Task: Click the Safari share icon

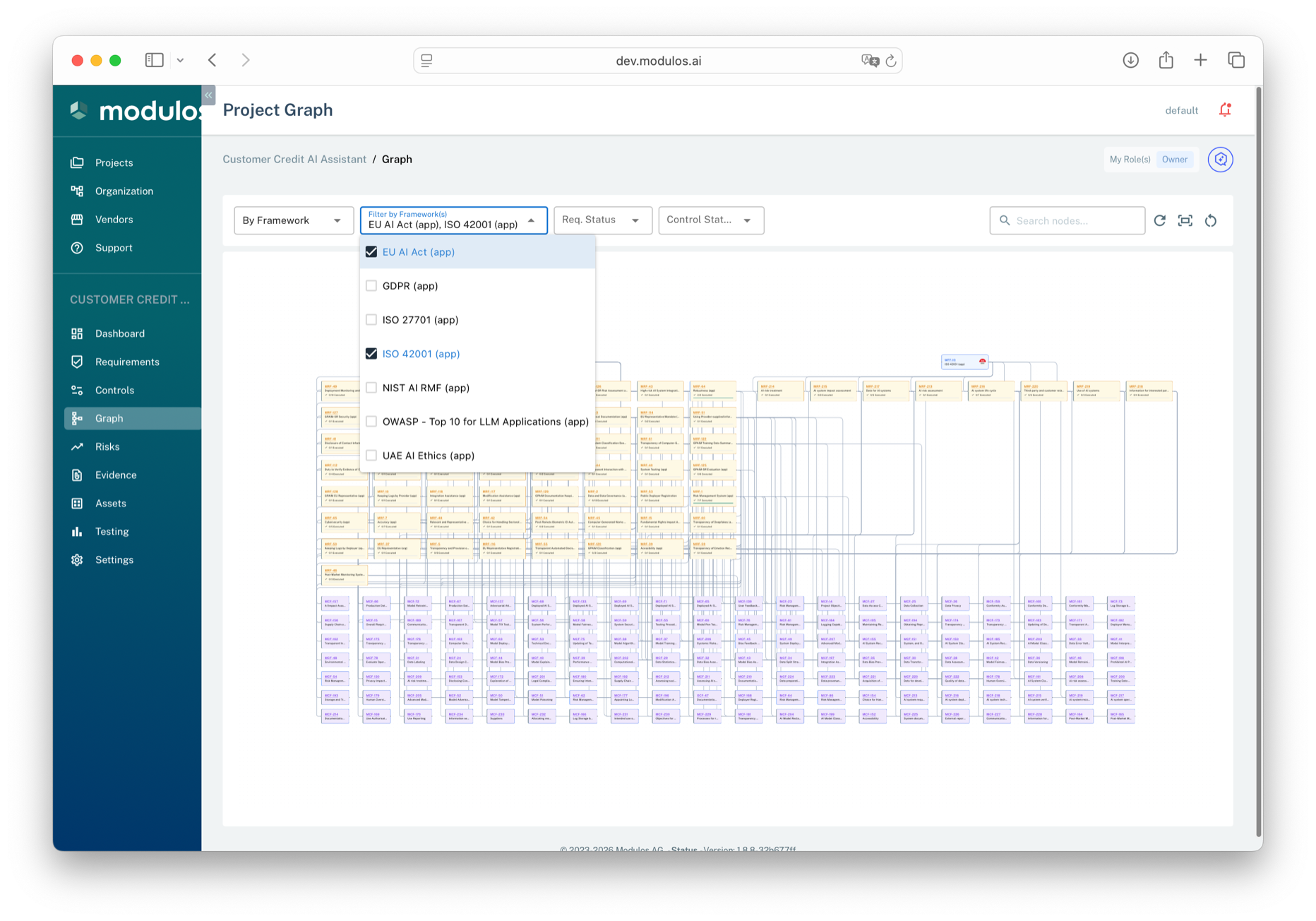Action: pyautogui.click(x=1166, y=60)
